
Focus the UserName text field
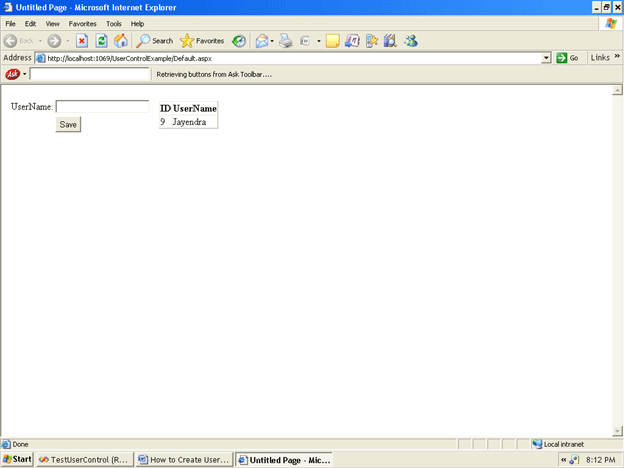tap(102, 107)
